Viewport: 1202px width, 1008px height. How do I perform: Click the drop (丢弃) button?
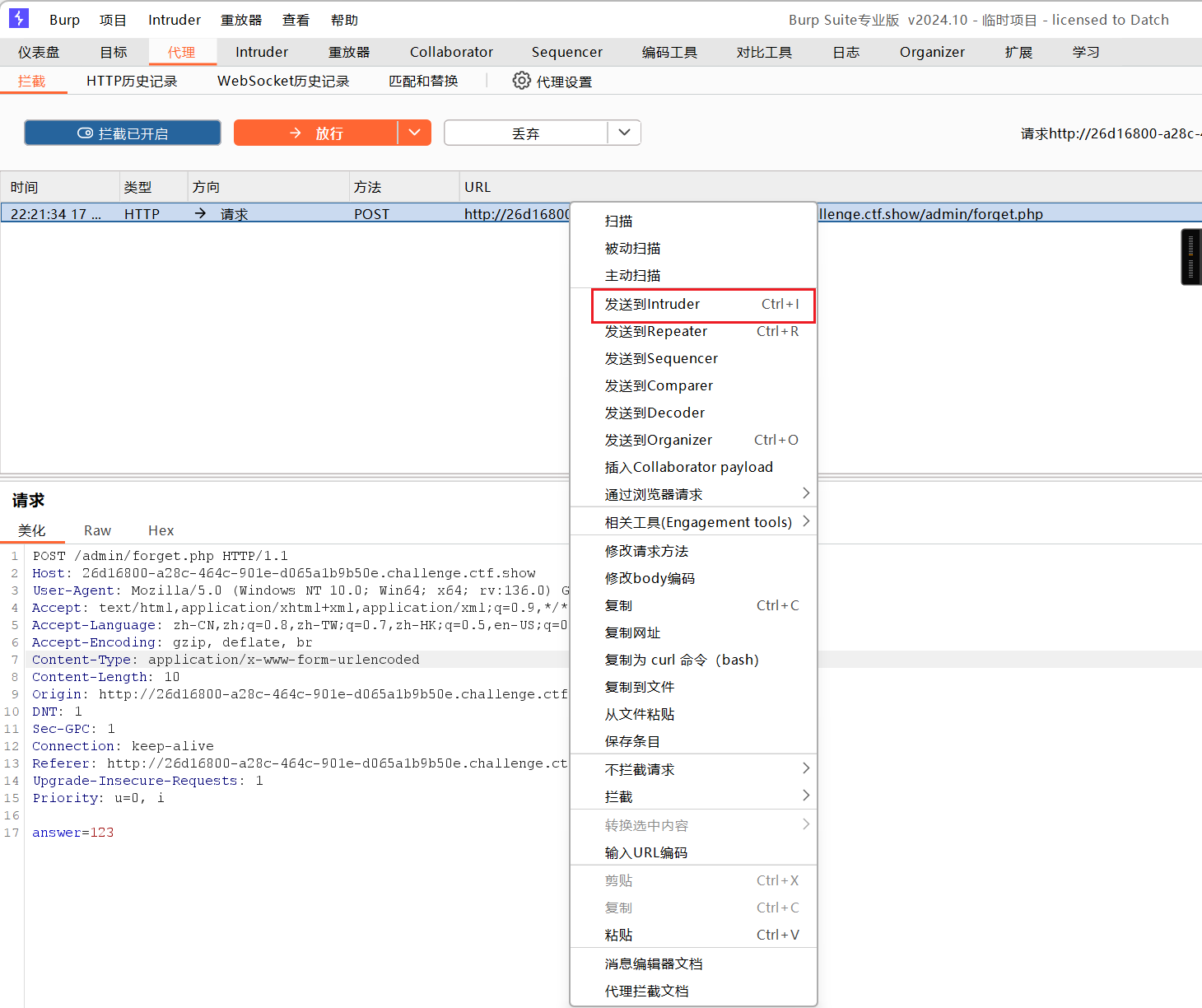point(526,133)
